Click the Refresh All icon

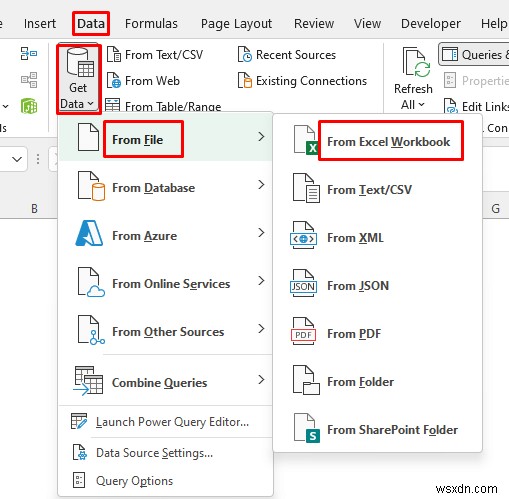(416, 62)
